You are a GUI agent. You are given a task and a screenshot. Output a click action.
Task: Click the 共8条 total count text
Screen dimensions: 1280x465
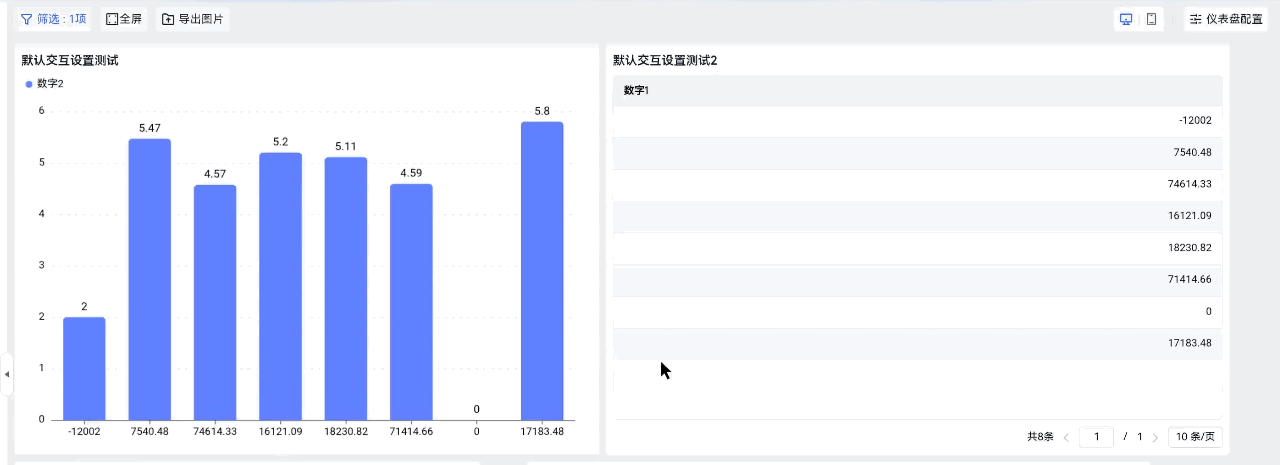(1040, 437)
